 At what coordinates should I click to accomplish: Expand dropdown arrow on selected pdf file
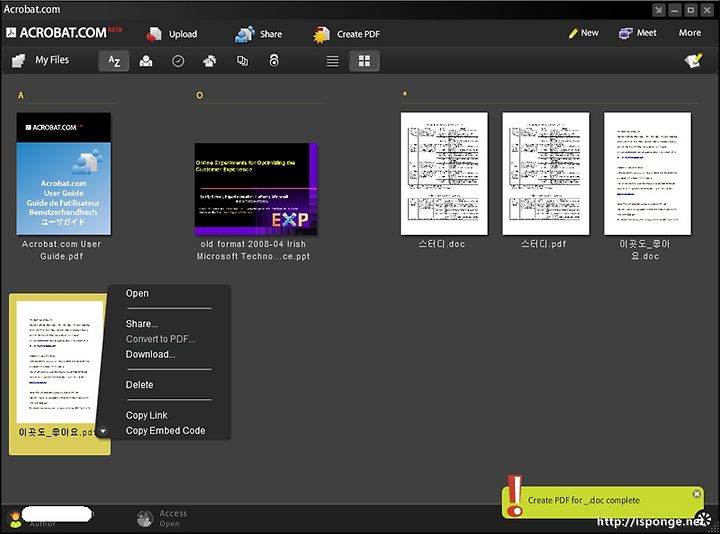(103, 431)
